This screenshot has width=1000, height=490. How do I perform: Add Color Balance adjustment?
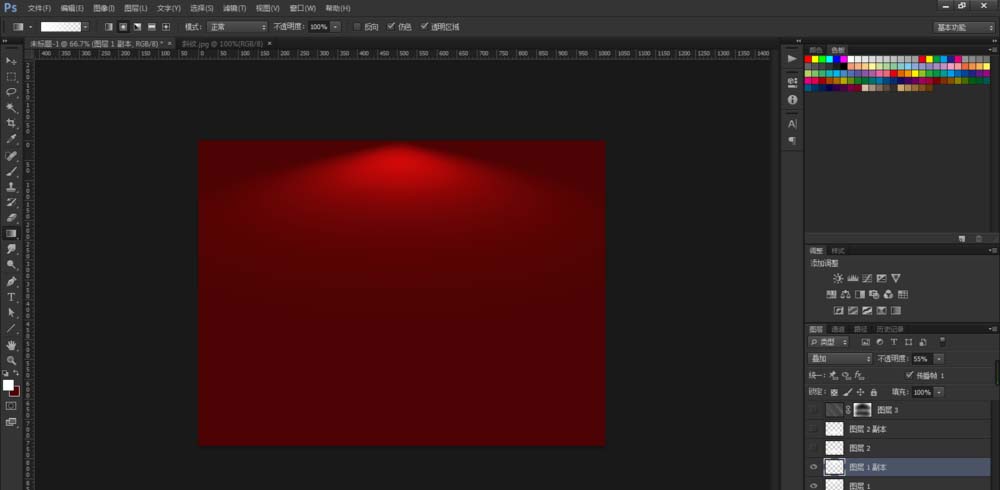(x=846, y=295)
